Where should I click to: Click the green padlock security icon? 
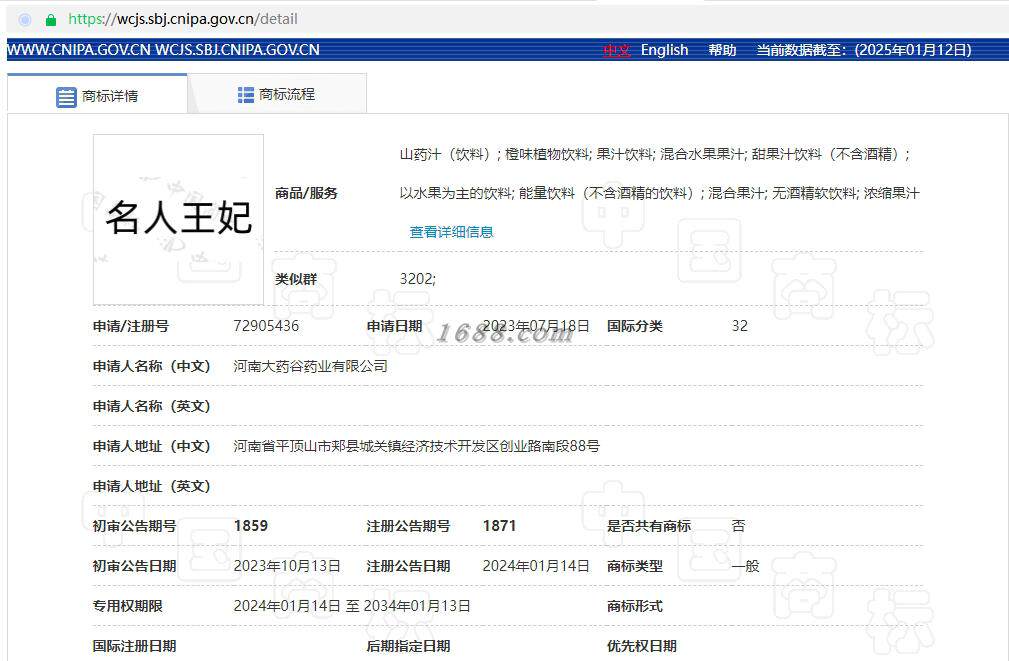coord(51,20)
